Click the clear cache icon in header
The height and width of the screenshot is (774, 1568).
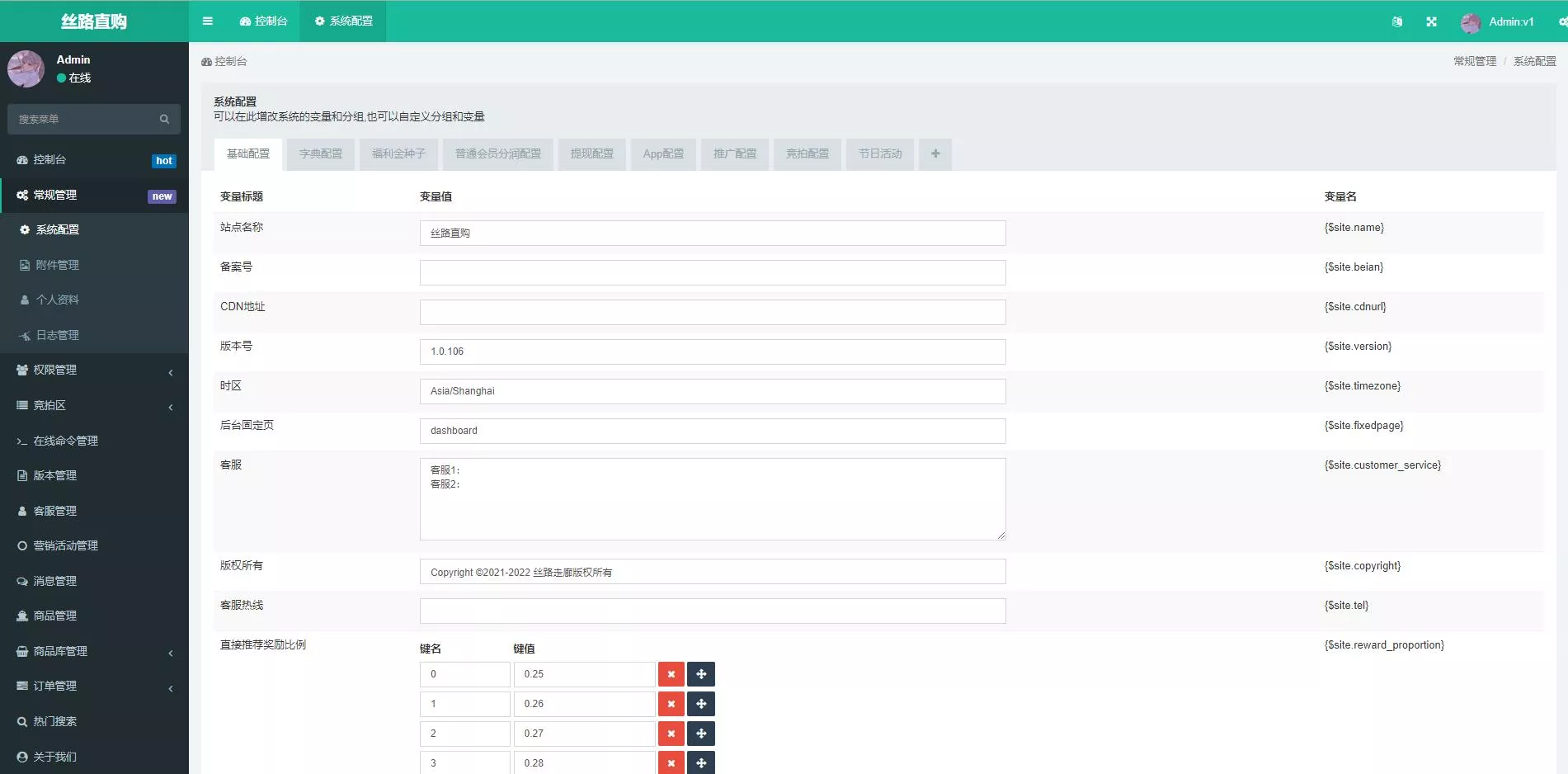pos(1396,22)
